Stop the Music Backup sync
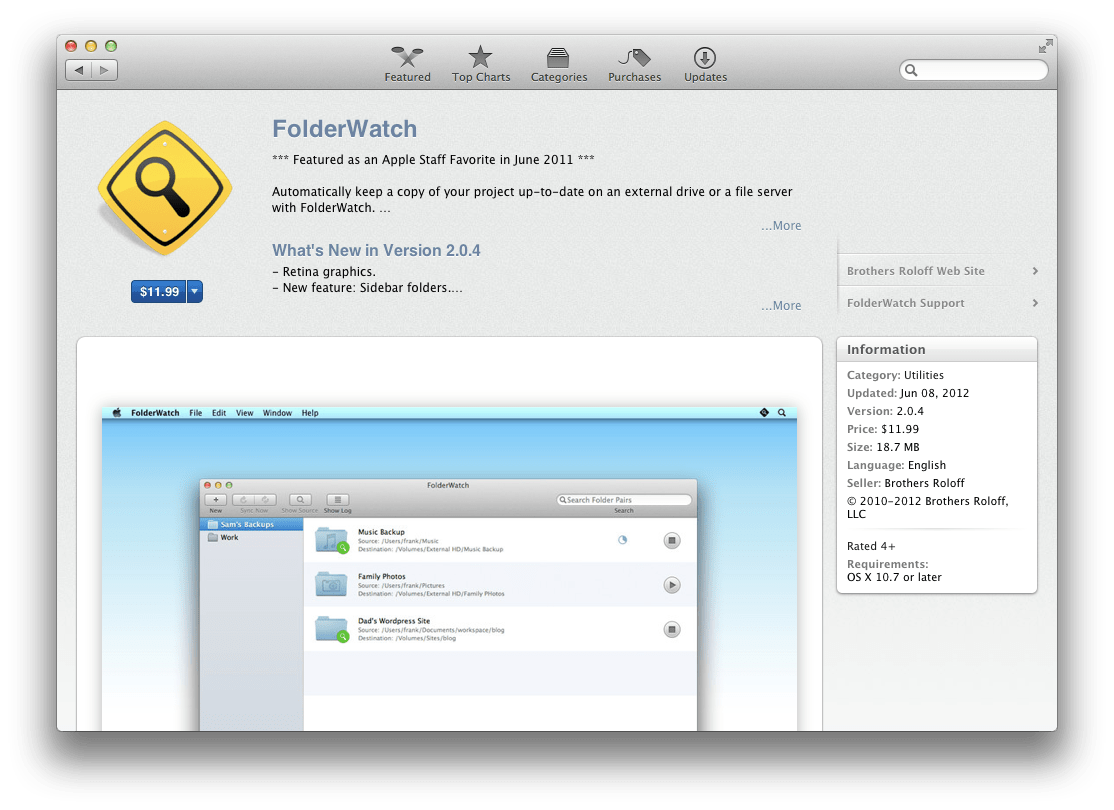This screenshot has height=810, width=1114. (x=671, y=541)
